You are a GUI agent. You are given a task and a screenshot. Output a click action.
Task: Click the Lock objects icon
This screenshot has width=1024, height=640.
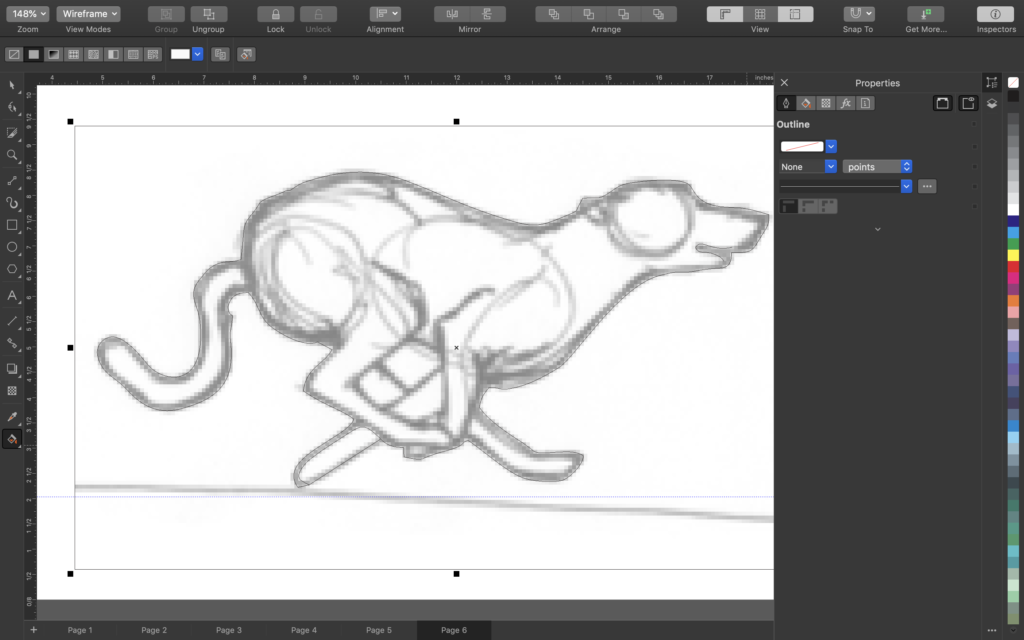coord(275,14)
